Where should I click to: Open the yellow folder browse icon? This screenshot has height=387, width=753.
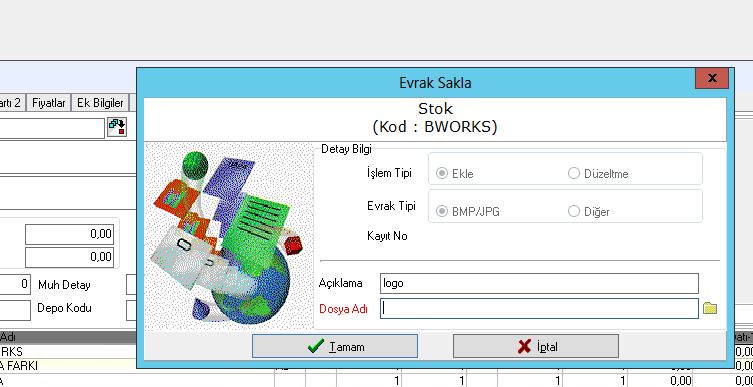710,308
